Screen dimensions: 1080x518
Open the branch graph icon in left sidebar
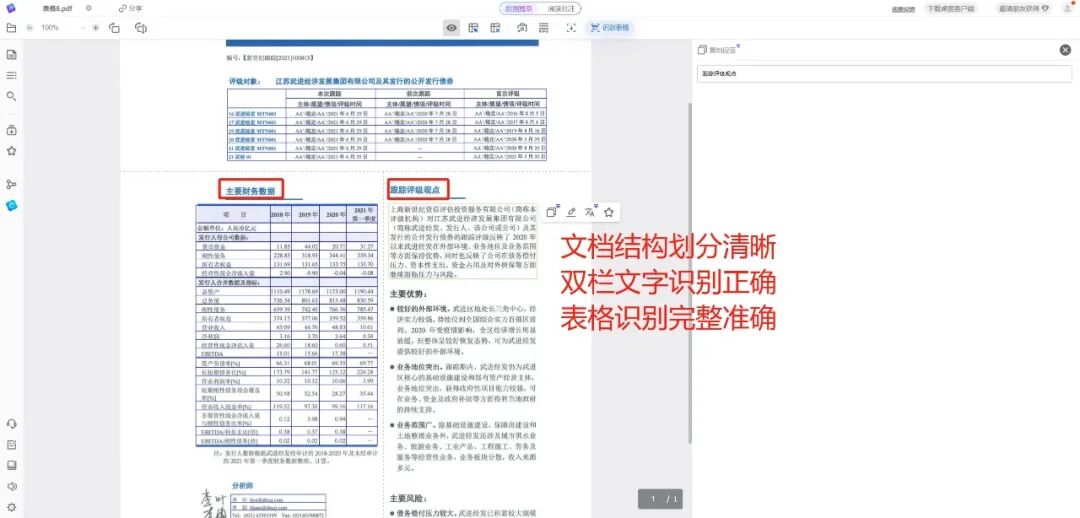point(11,184)
